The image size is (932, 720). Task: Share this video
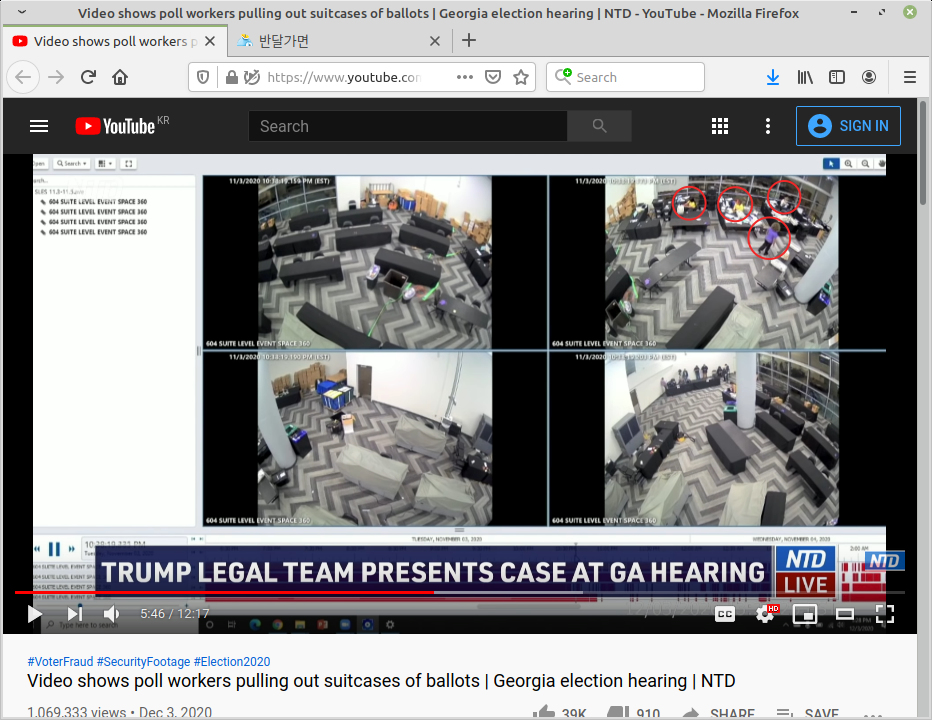tap(719, 713)
